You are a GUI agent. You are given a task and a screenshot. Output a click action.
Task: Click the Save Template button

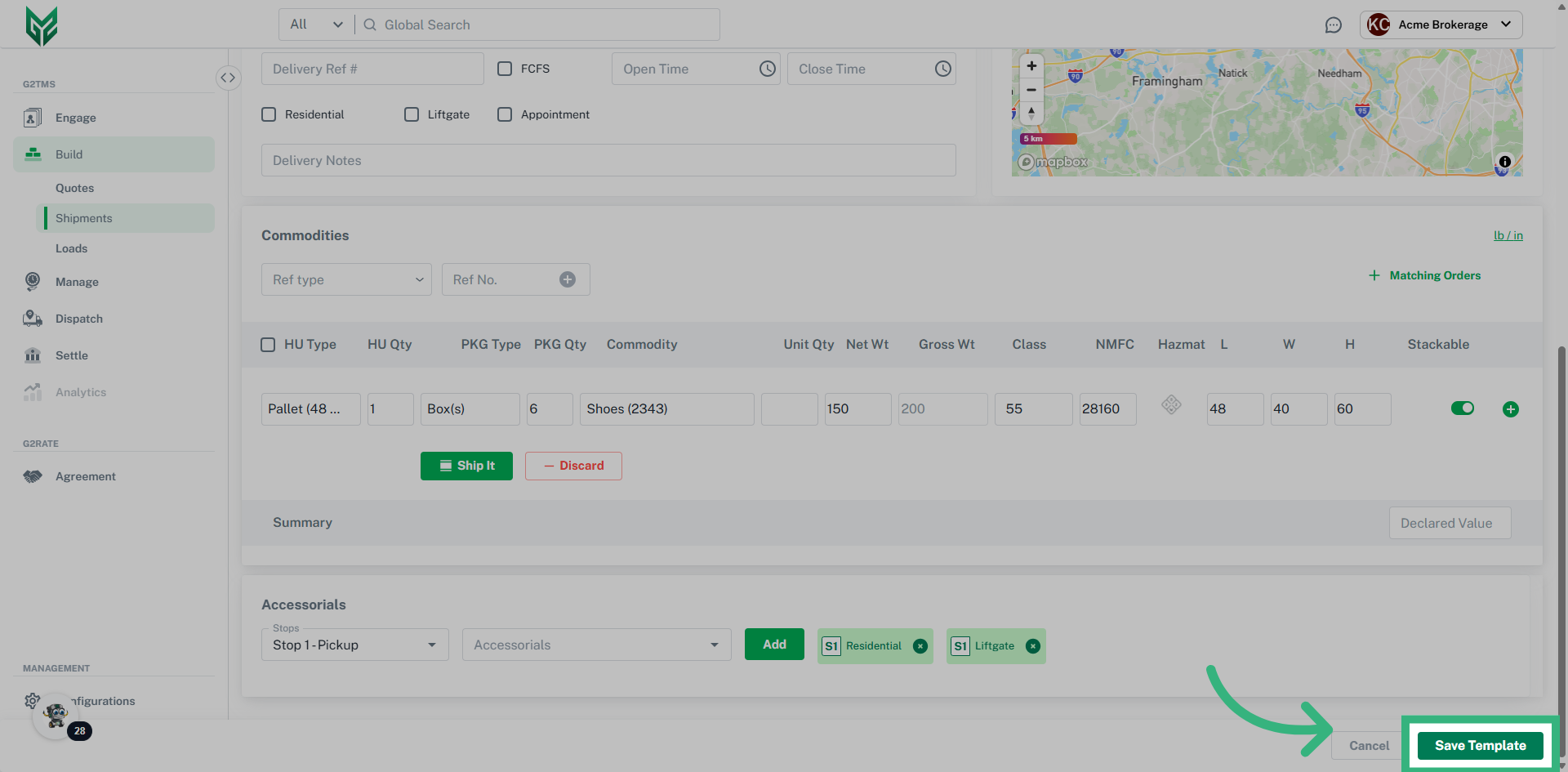pyautogui.click(x=1480, y=745)
